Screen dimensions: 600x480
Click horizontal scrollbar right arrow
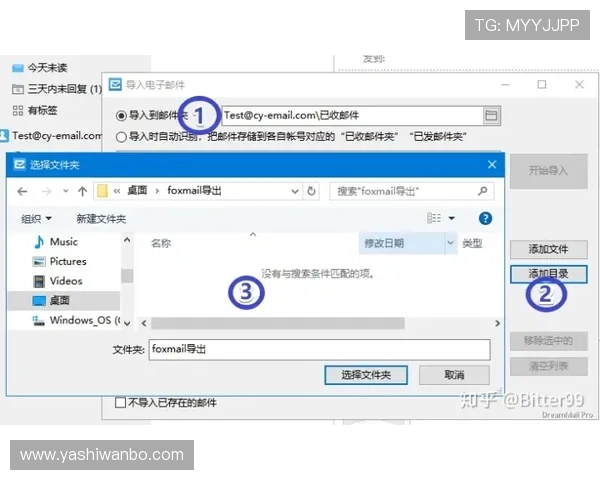(497, 323)
